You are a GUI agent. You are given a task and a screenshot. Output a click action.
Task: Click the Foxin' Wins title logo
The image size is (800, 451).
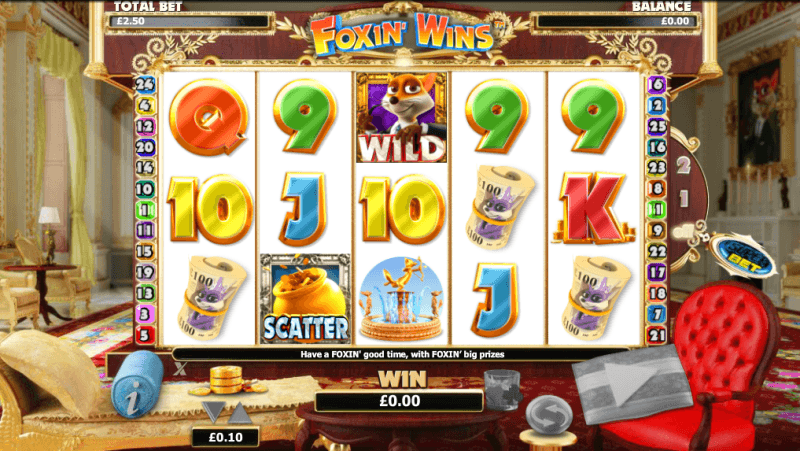pyautogui.click(x=402, y=33)
